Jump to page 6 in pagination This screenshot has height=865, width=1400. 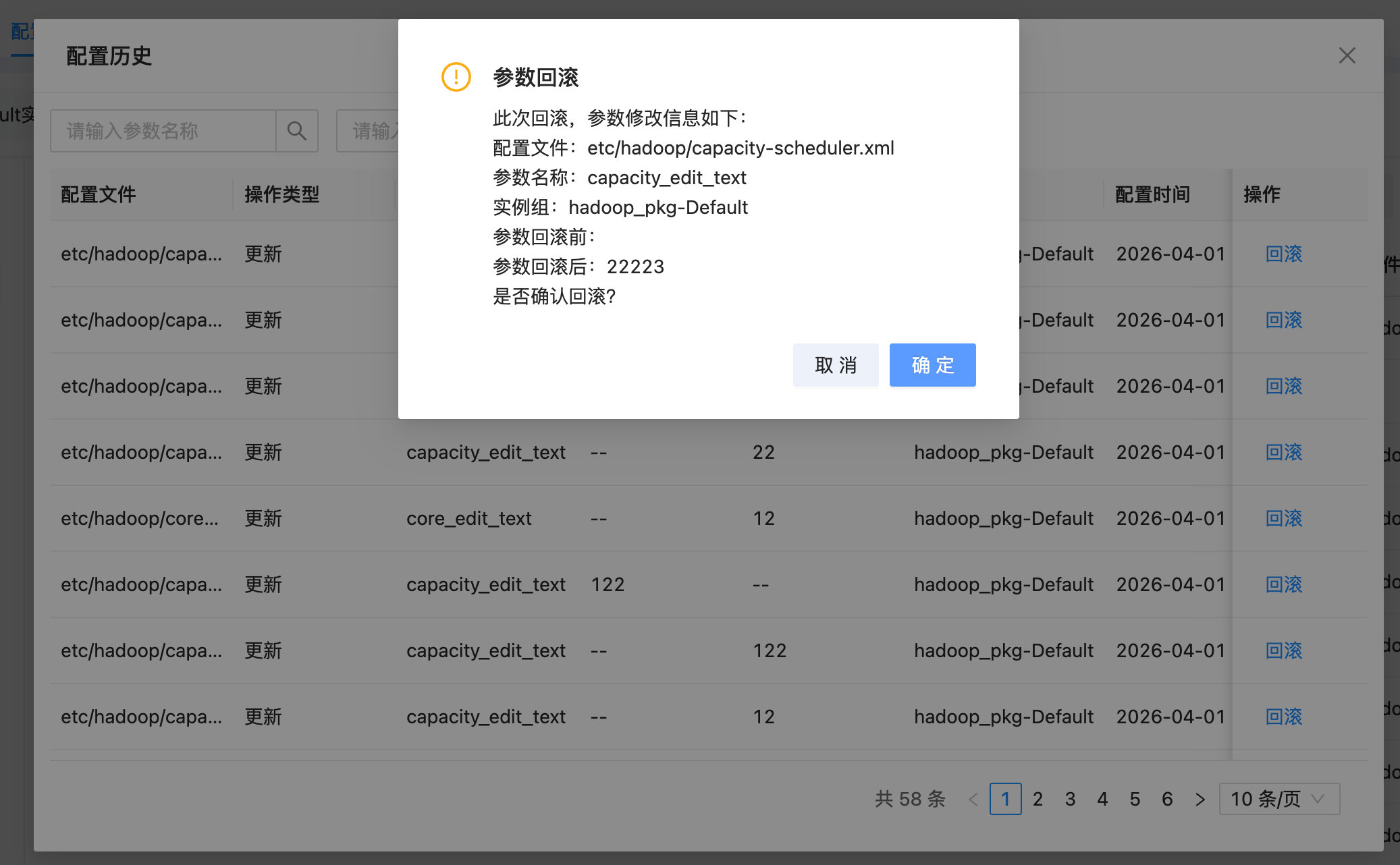pos(1167,800)
